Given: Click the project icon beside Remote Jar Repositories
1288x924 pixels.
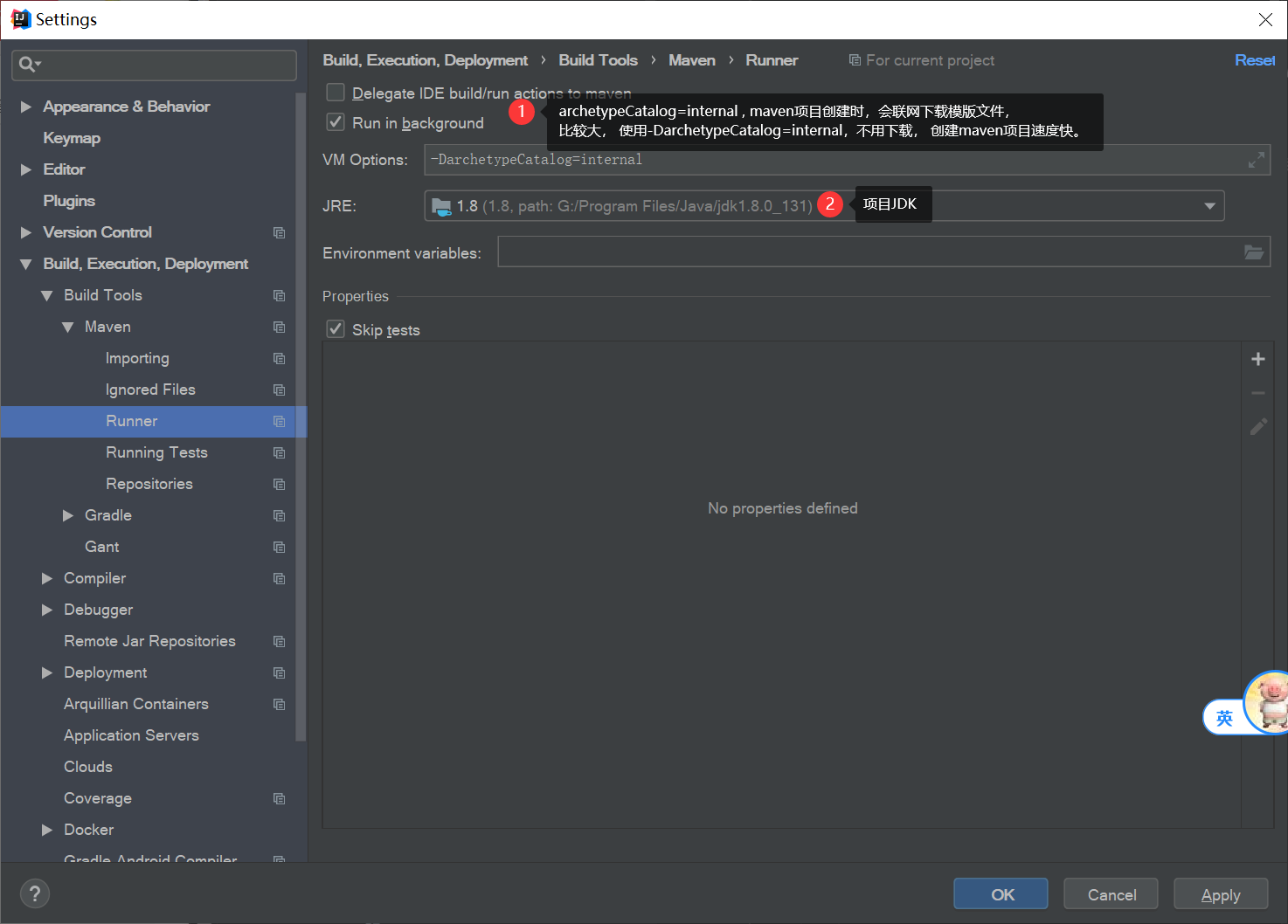Looking at the screenshot, I should pyautogui.click(x=280, y=641).
